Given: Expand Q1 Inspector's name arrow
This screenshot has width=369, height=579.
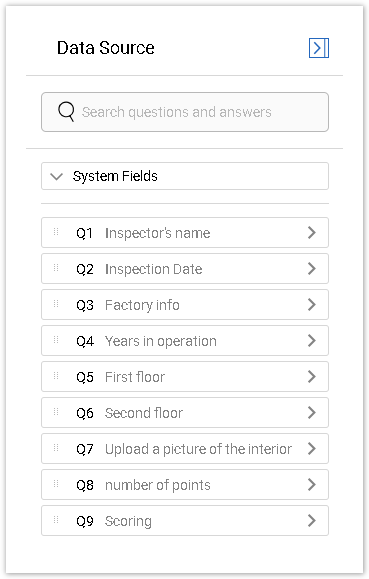Looking at the screenshot, I should click(312, 232).
